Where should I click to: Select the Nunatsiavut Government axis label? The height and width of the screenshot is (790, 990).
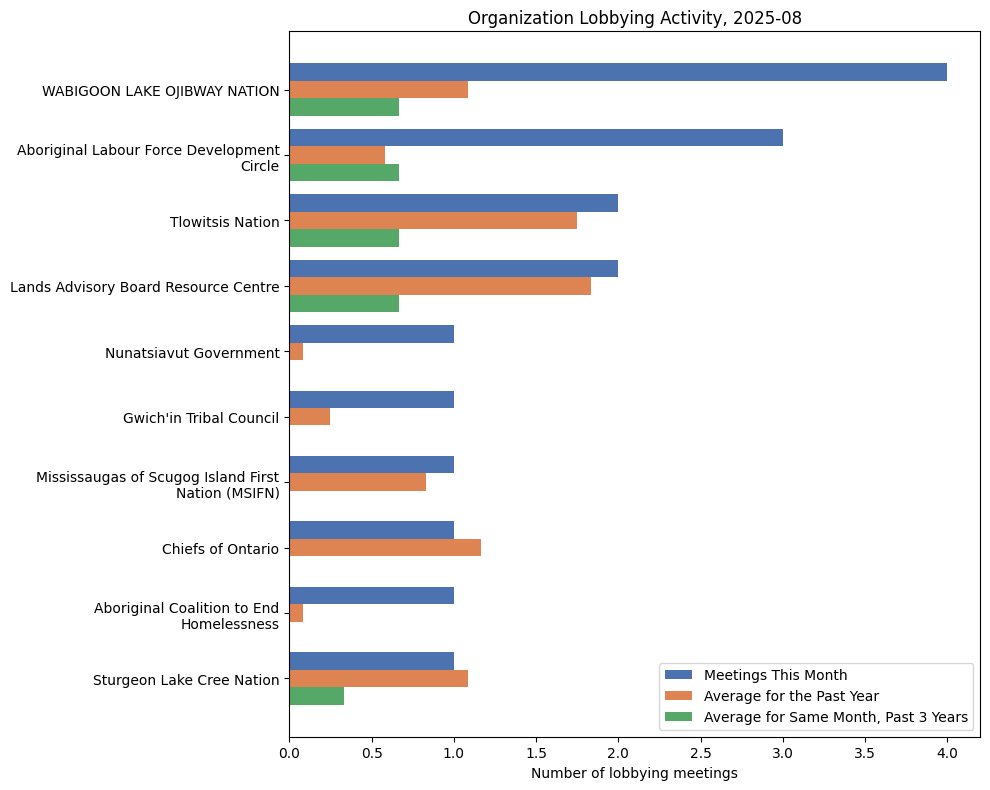(x=192, y=353)
